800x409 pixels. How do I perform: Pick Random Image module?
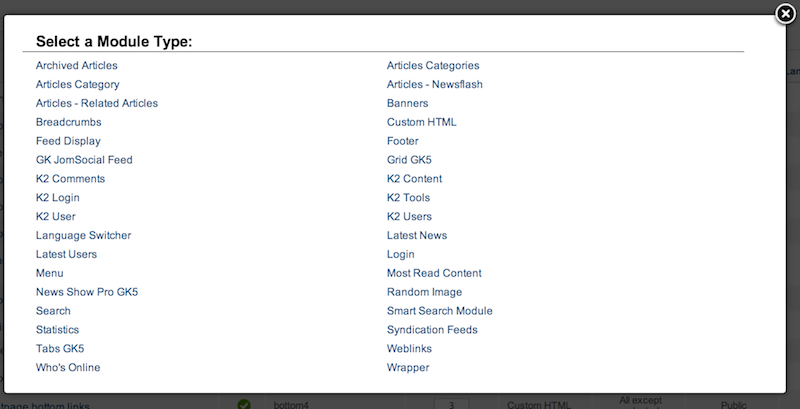click(424, 292)
